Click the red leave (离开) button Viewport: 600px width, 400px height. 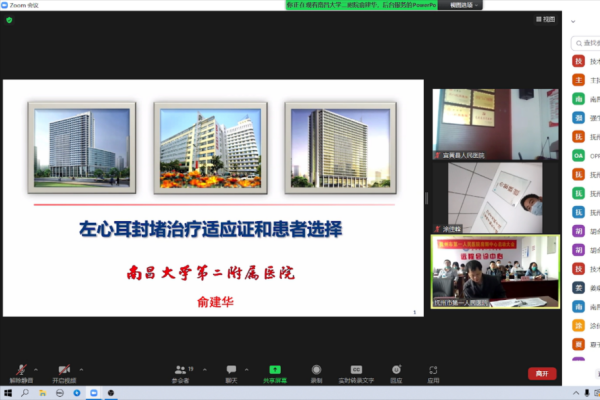[x=542, y=374]
